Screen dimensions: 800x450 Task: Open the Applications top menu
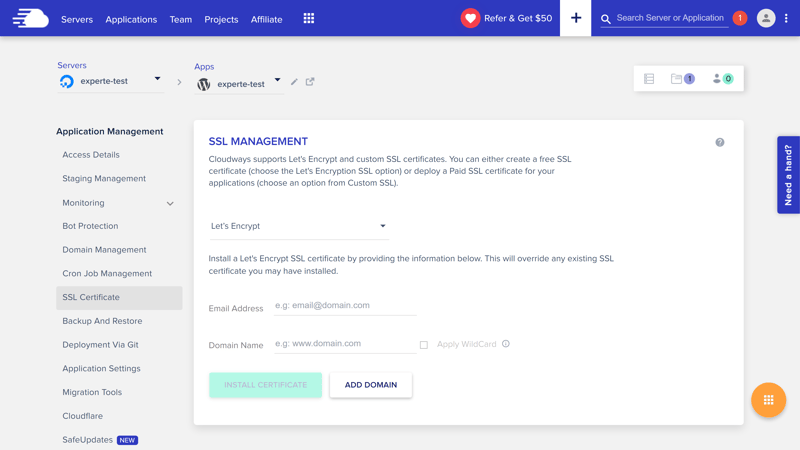point(131,19)
